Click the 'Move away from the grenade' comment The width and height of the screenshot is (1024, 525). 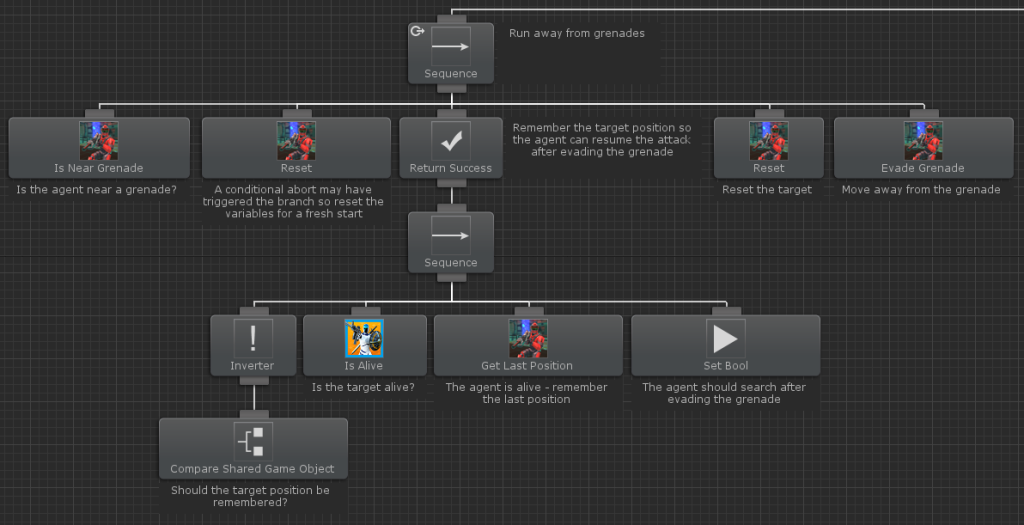point(921,189)
